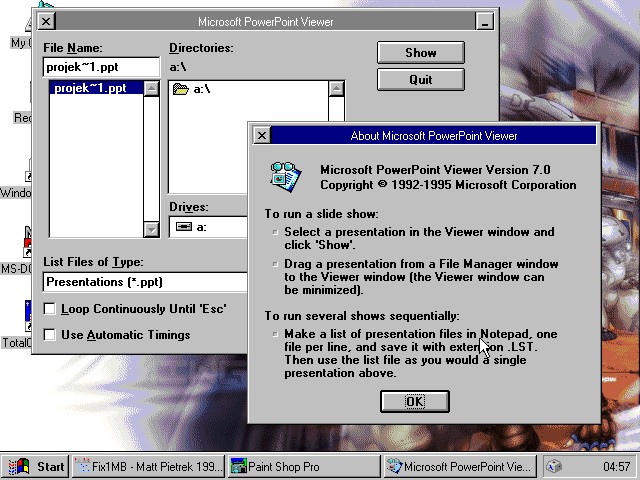Click the About dialog title bar
Image resolution: width=640 pixels, height=480 pixels.
coord(433,136)
